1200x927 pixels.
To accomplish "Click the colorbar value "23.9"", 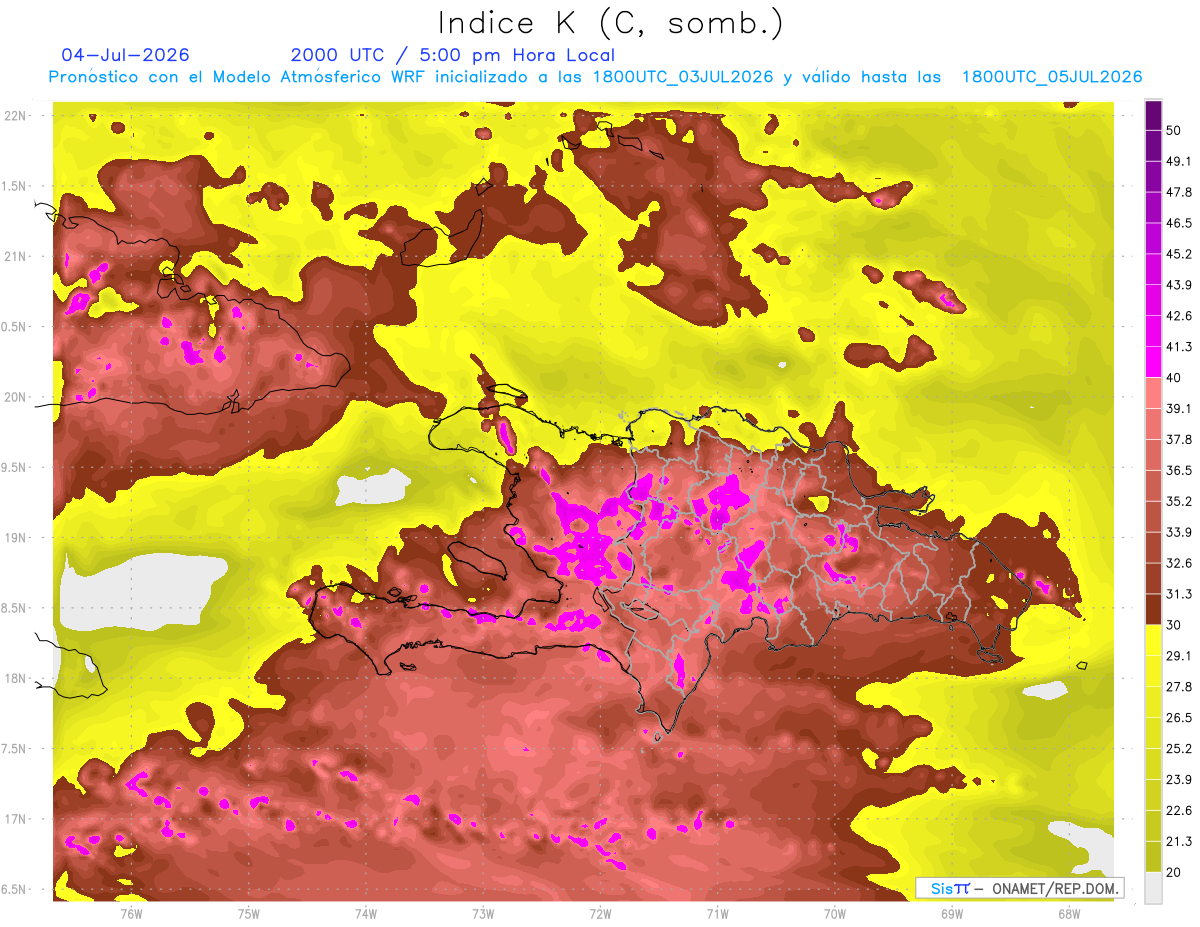I will (1179, 780).
